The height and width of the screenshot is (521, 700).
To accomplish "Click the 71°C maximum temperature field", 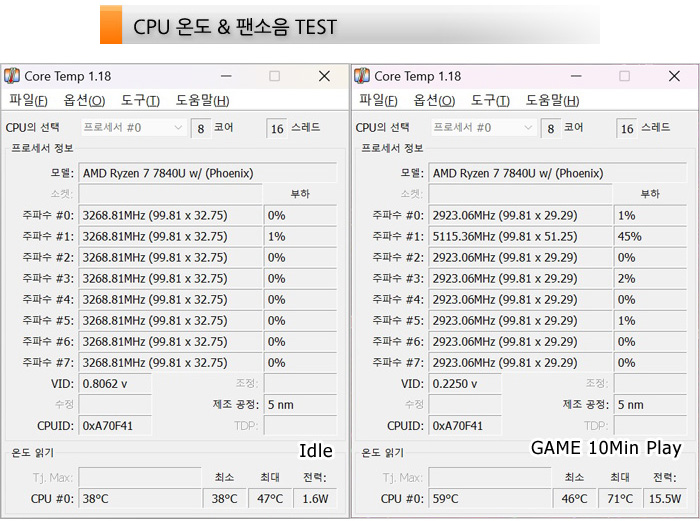I will click(x=620, y=498).
